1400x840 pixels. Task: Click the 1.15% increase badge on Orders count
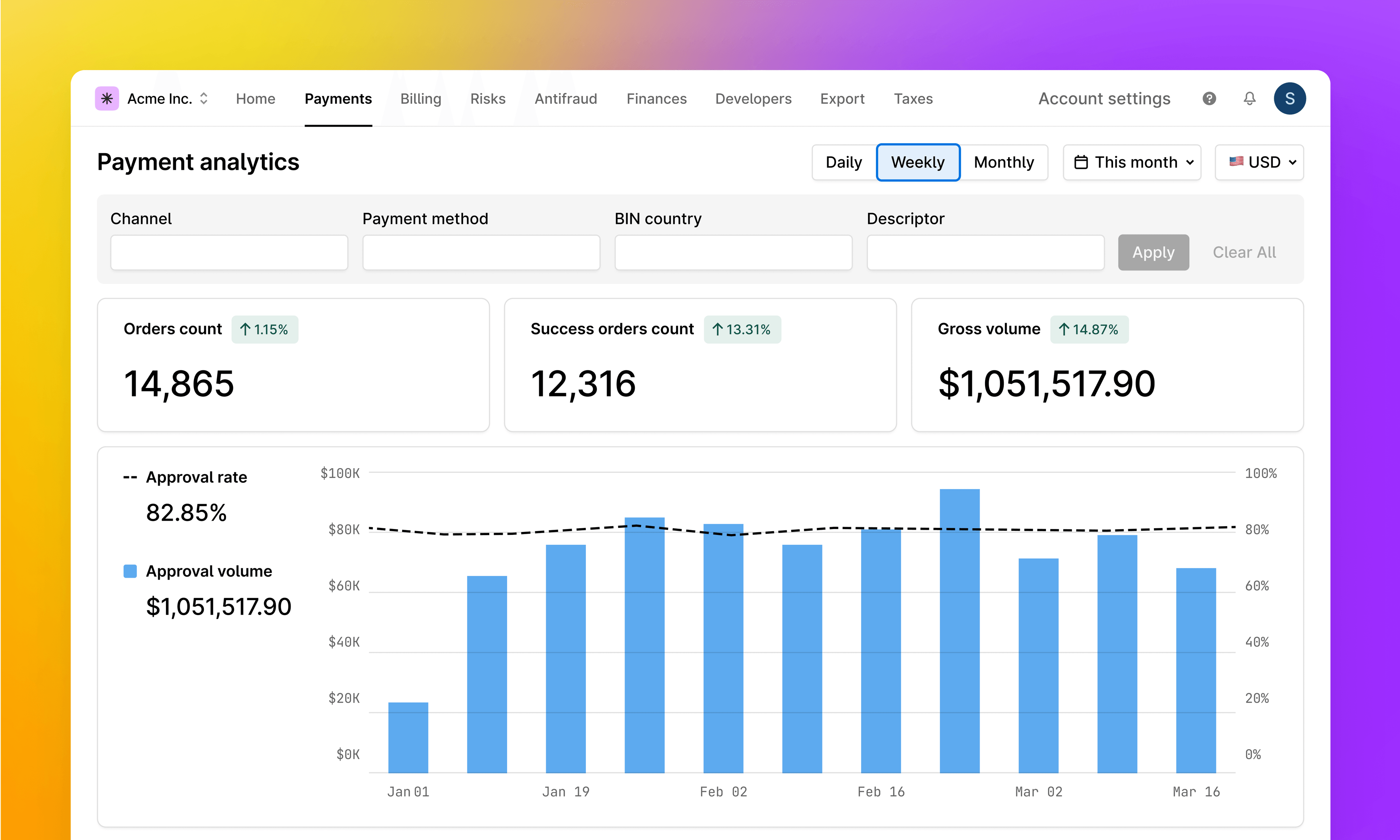264,329
